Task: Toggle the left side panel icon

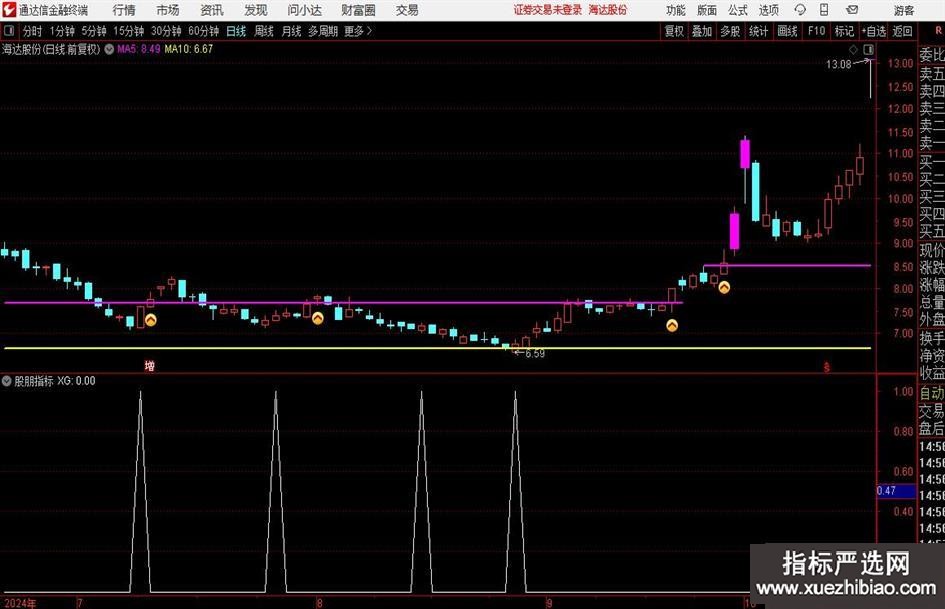Action: tap(8, 31)
